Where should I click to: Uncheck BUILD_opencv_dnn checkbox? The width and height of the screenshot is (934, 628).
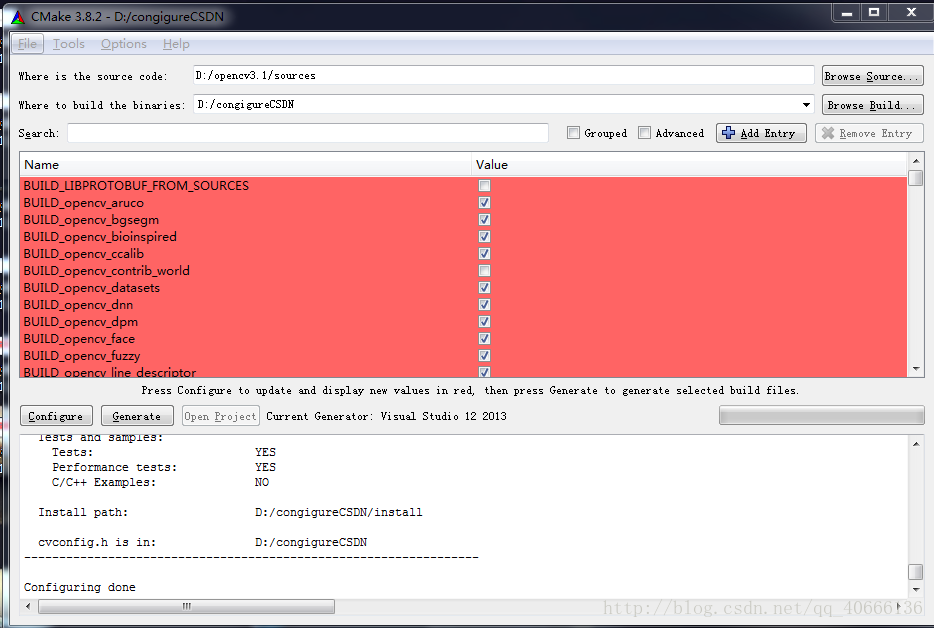[484, 304]
